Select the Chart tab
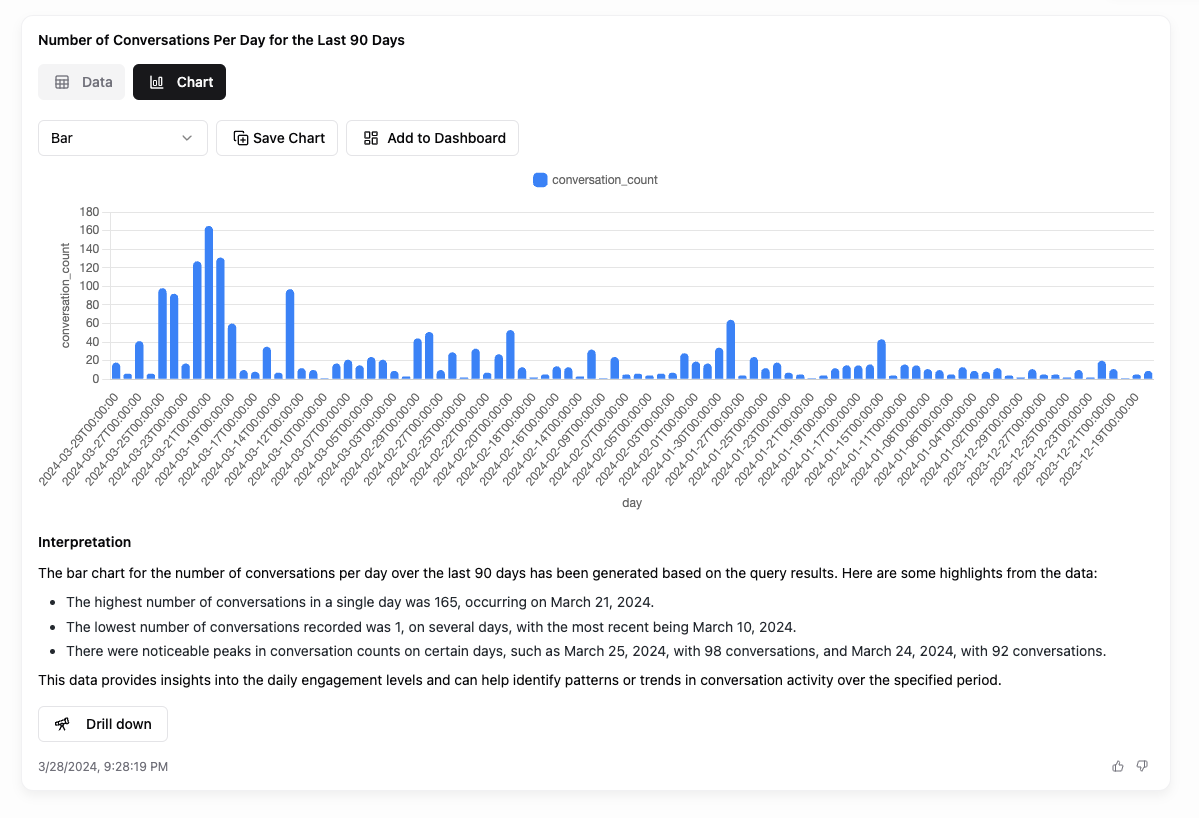The image size is (1199, 818). tap(179, 81)
